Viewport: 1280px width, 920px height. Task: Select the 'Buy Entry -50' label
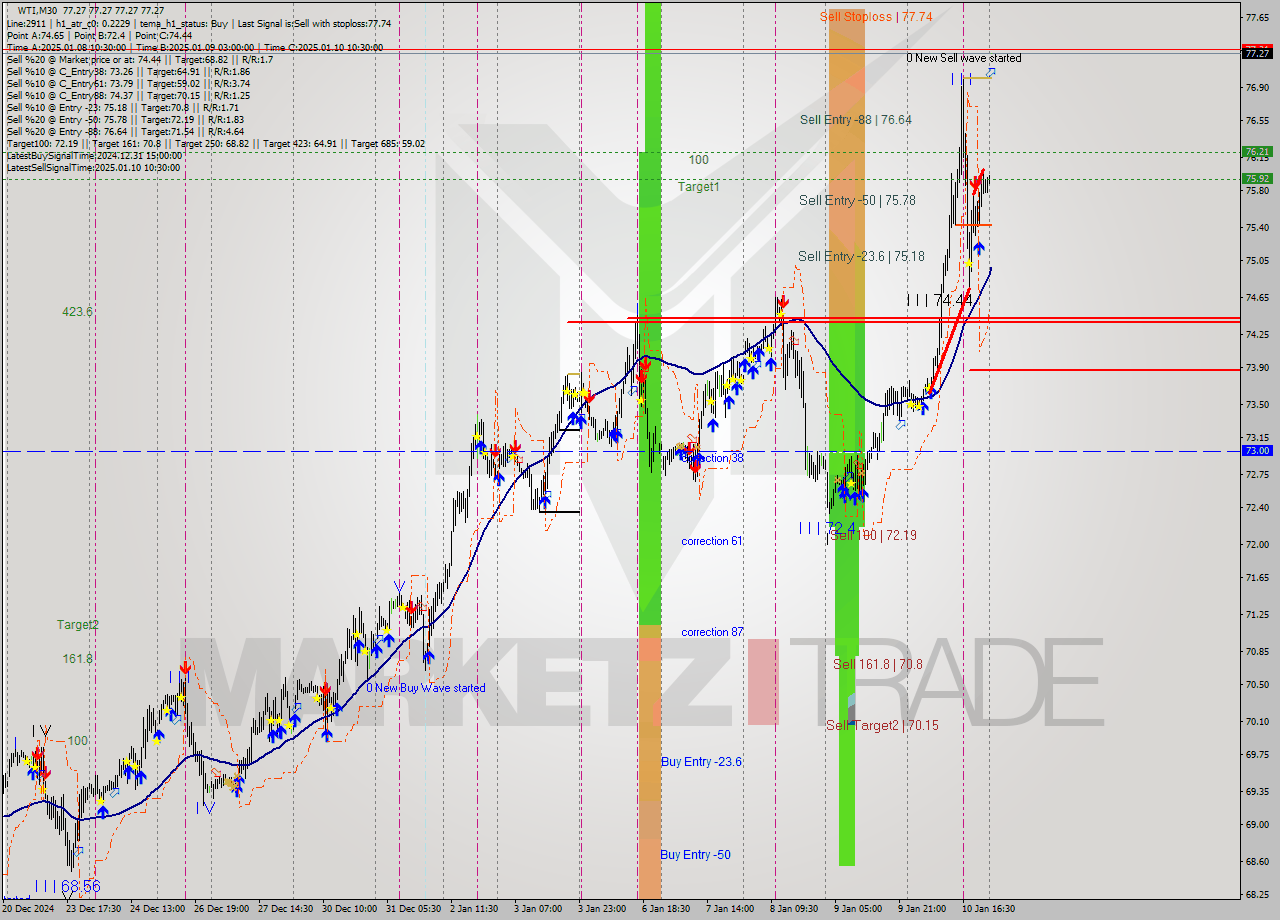click(x=695, y=855)
